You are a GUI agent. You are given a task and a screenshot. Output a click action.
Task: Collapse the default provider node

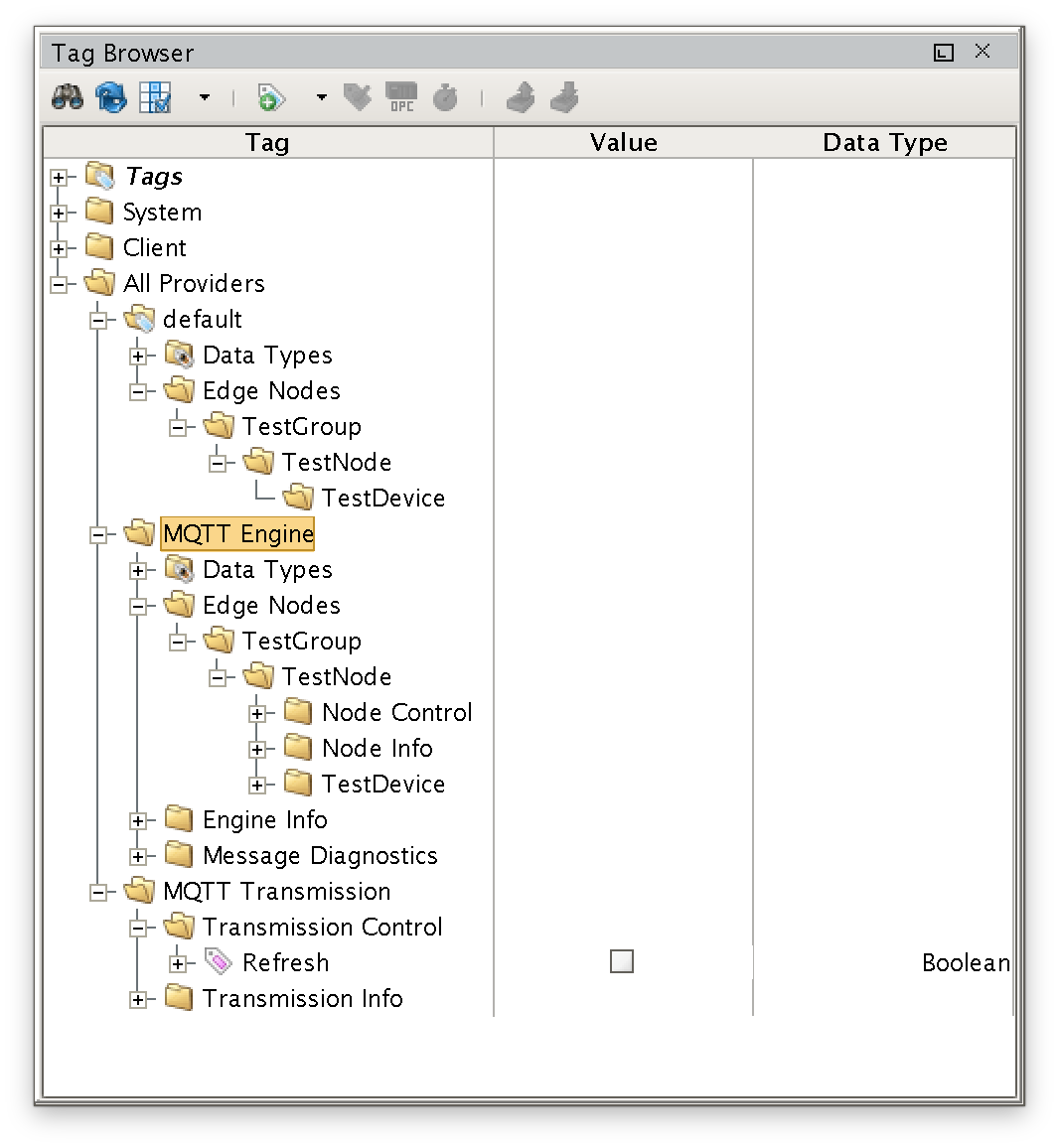coord(98,320)
